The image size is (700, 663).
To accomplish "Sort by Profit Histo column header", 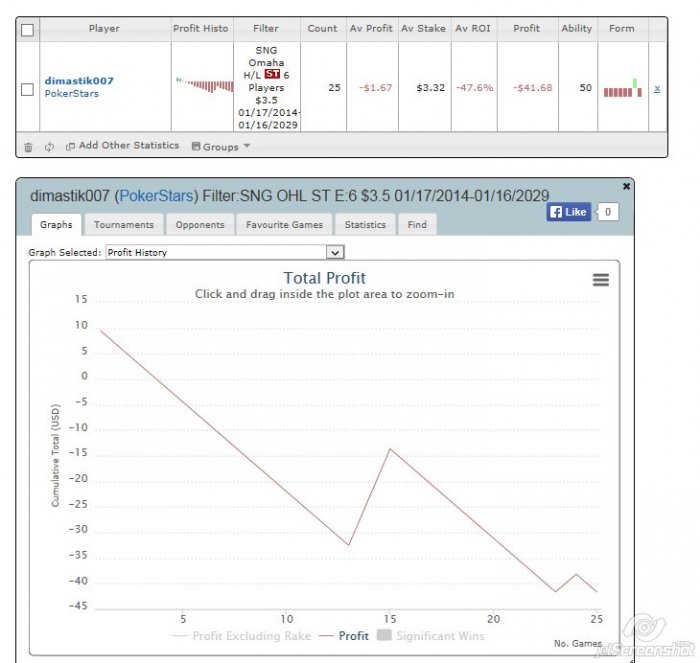I will pos(201,29).
